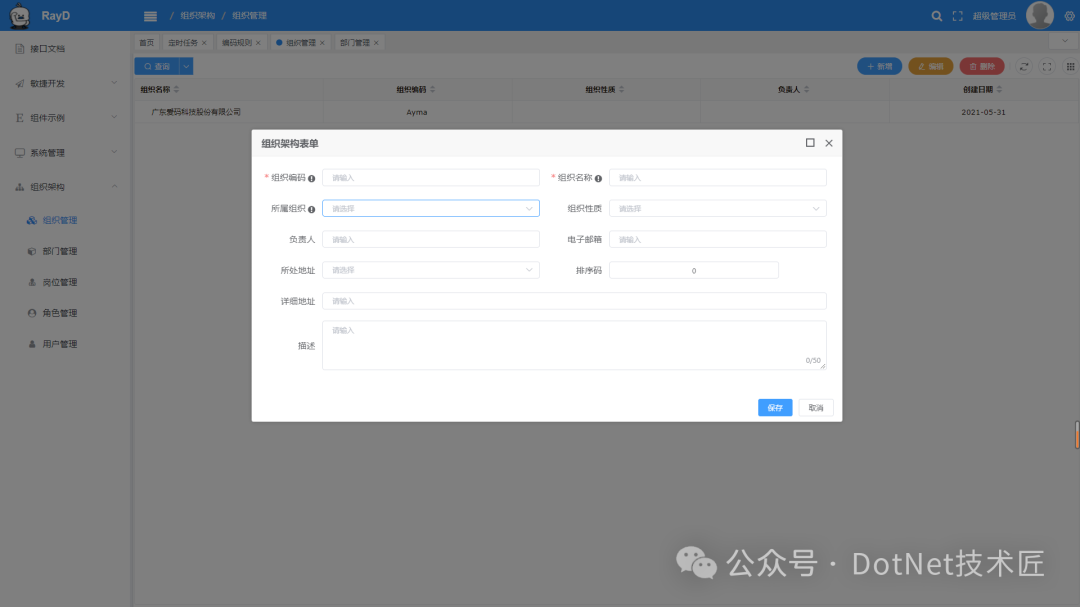Click the info icon next to 组织名称 label
The width and height of the screenshot is (1080, 607).
(598, 178)
